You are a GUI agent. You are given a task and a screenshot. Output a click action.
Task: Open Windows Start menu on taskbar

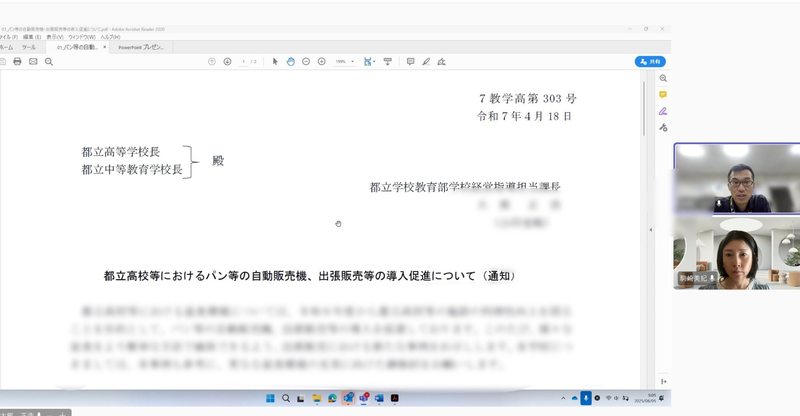[269, 398]
